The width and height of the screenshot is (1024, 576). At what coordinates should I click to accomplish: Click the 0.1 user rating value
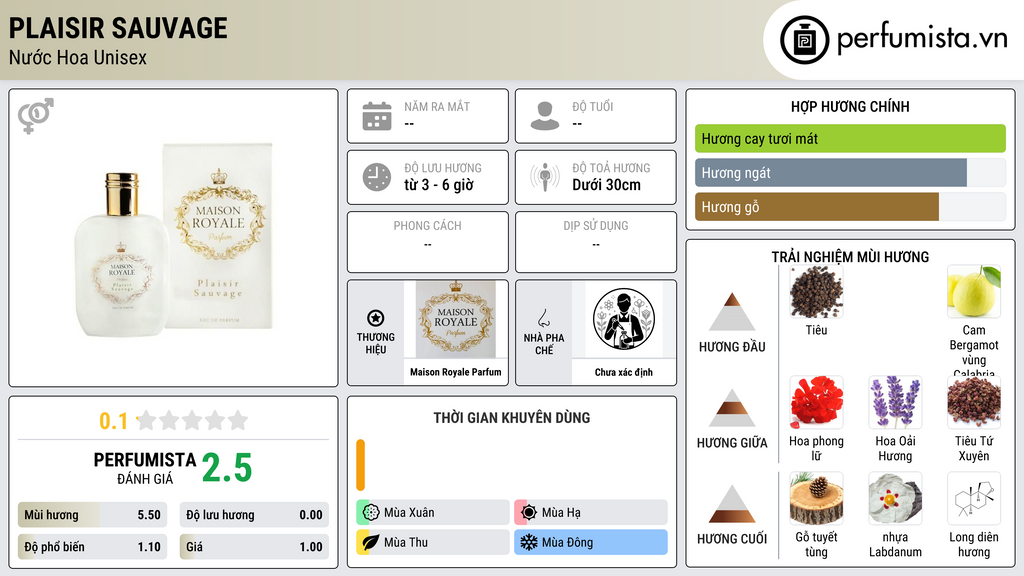coord(114,421)
